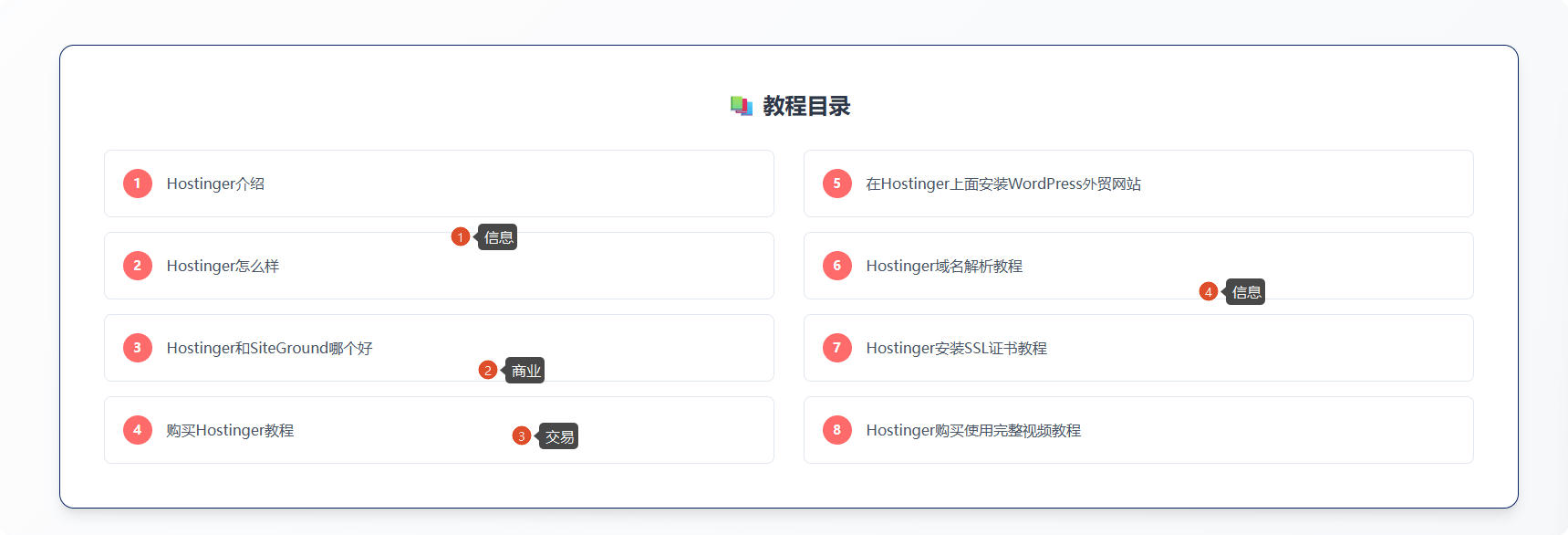Open the 在Hostinger上面安装WordPress外贸网站 entry
This screenshot has width=1568, height=535.
[1005, 183]
